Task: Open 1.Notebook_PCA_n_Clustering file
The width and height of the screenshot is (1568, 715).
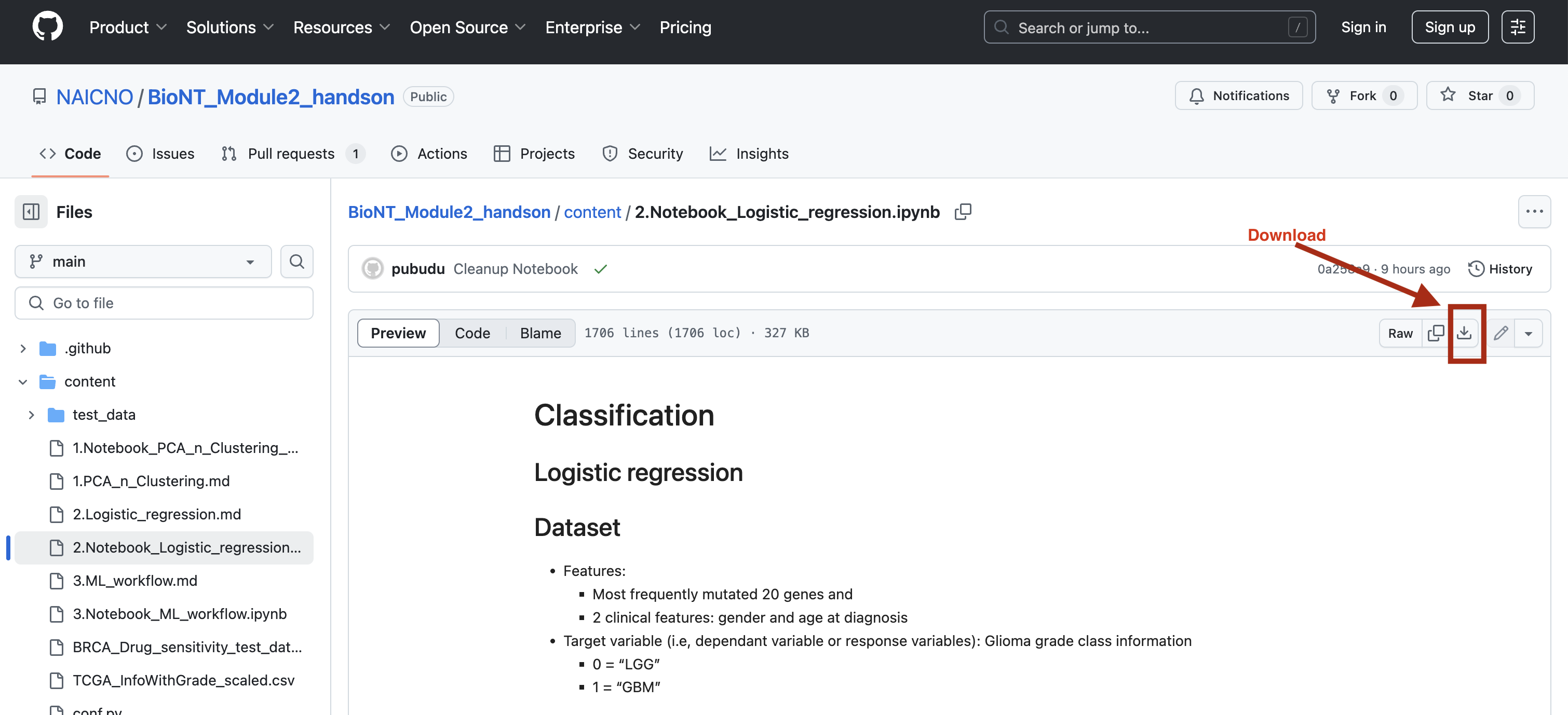Action: [185, 448]
